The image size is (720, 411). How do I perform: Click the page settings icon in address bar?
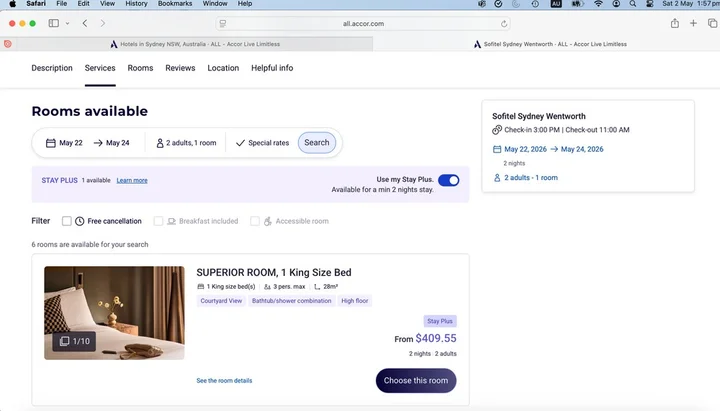[223, 23]
